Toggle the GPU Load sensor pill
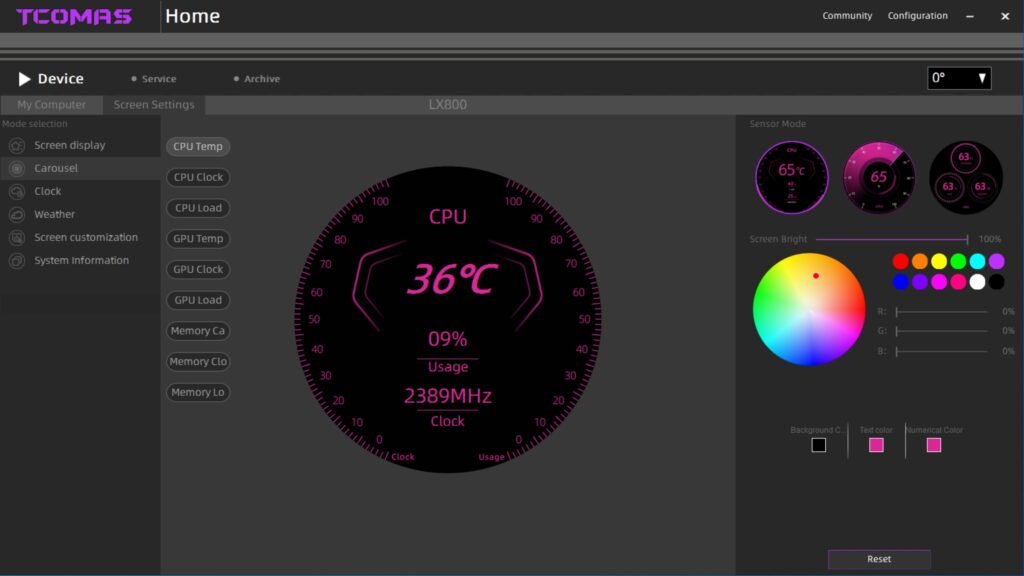This screenshot has height=576, width=1024. pos(198,300)
